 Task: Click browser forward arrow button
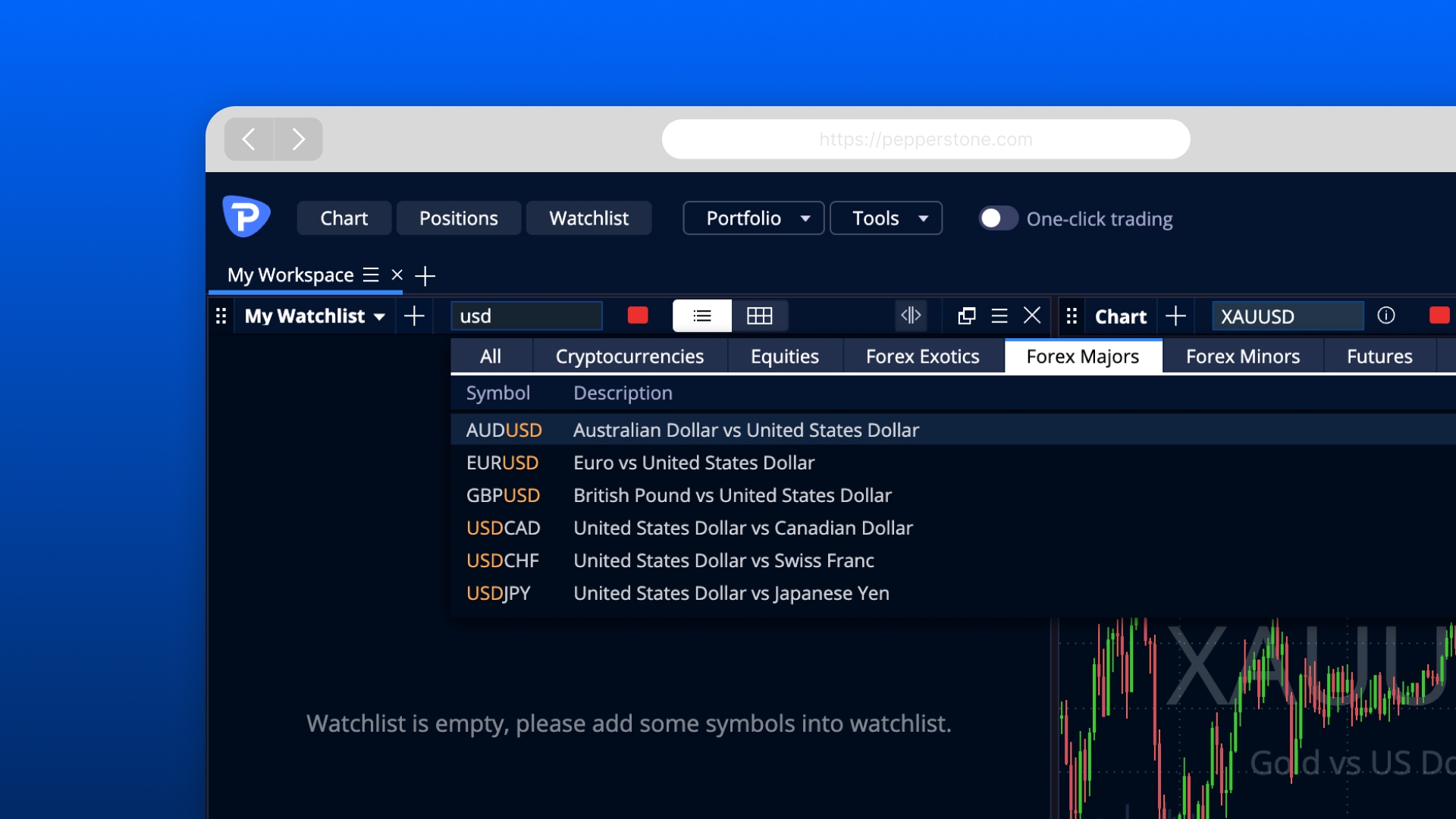(298, 139)
